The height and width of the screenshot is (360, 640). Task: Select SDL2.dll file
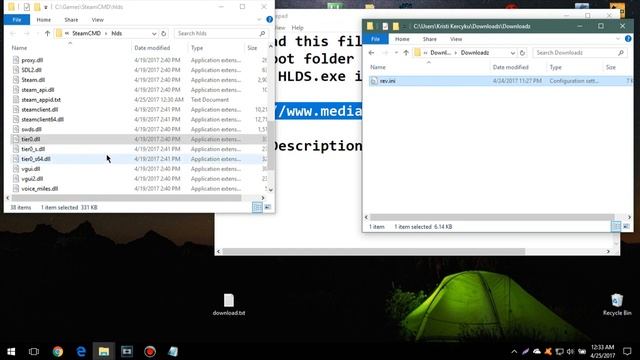pos(31,70)
